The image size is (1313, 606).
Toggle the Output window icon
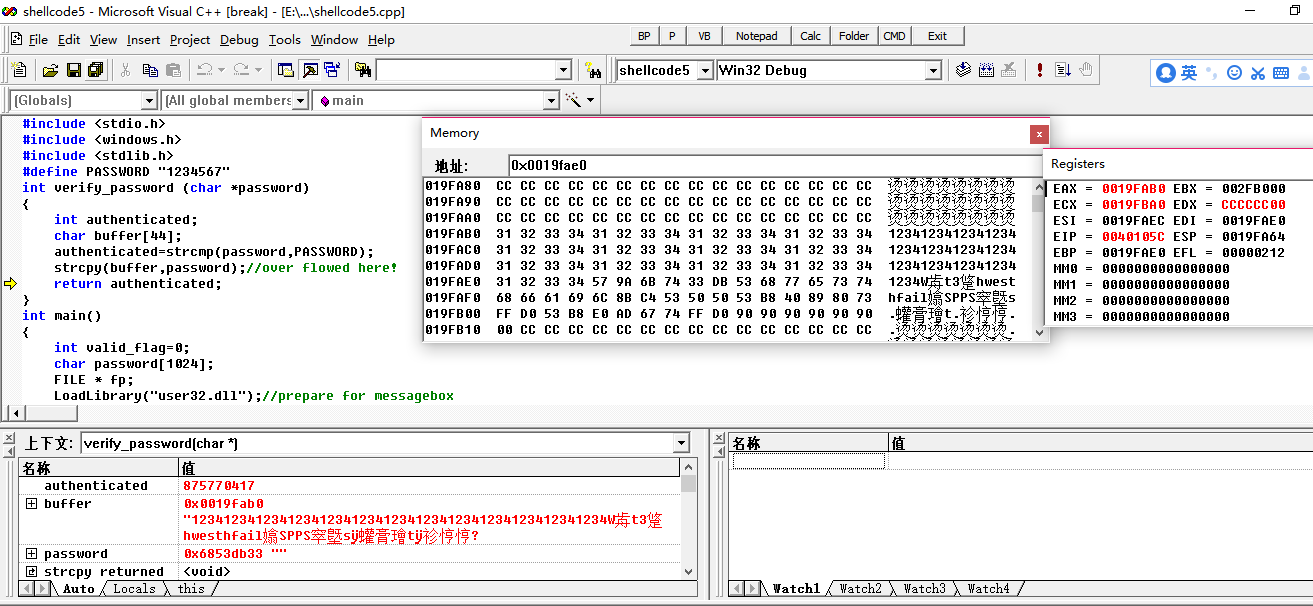coord(309,70)
